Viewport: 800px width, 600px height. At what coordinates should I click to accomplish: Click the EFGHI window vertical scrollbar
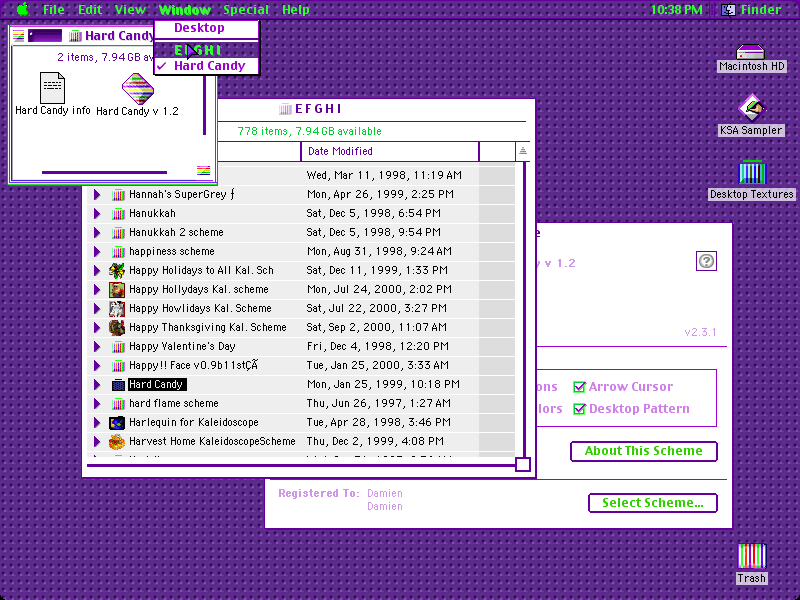tap(523, 309)
